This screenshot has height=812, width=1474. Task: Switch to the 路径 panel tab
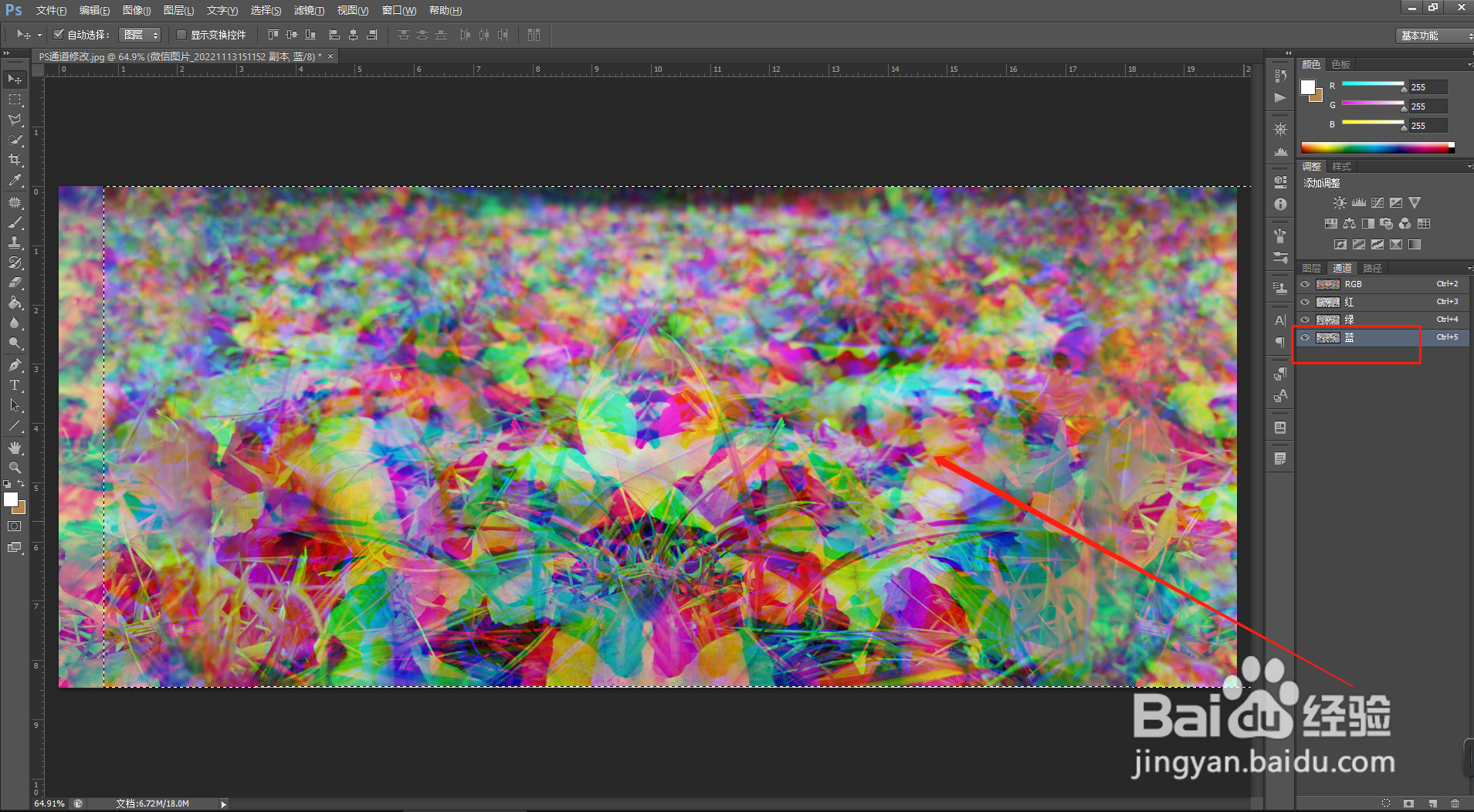tap(1372, 268)
